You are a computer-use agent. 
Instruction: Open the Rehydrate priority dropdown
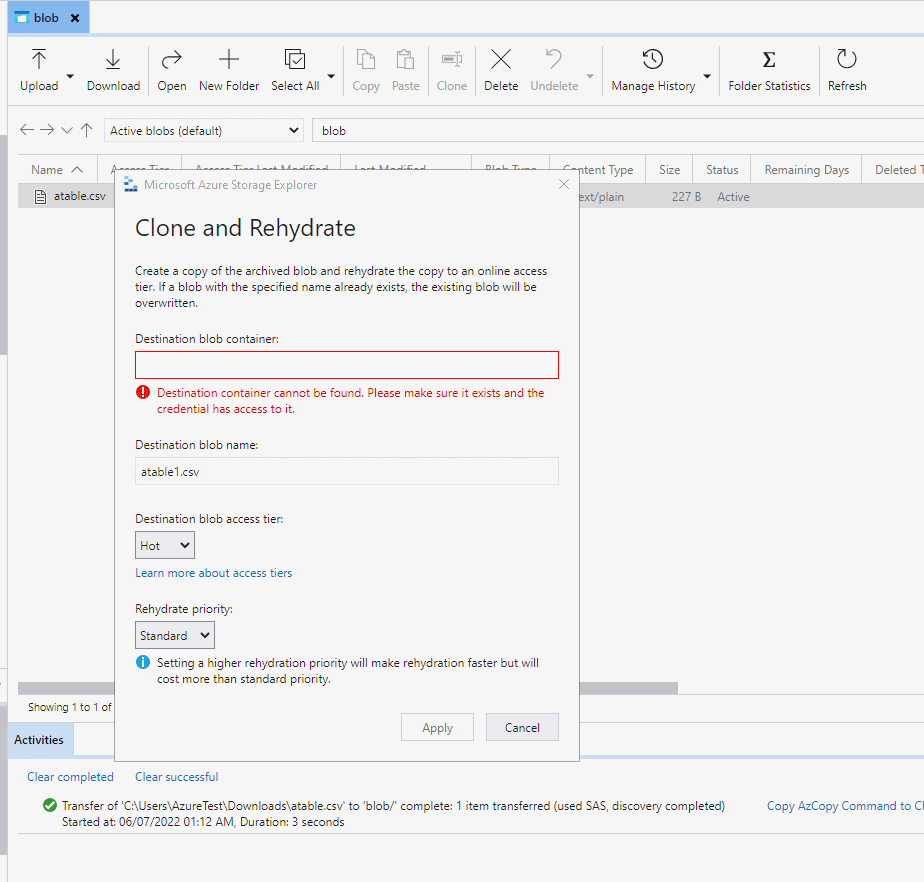click(x=174, y=634)
